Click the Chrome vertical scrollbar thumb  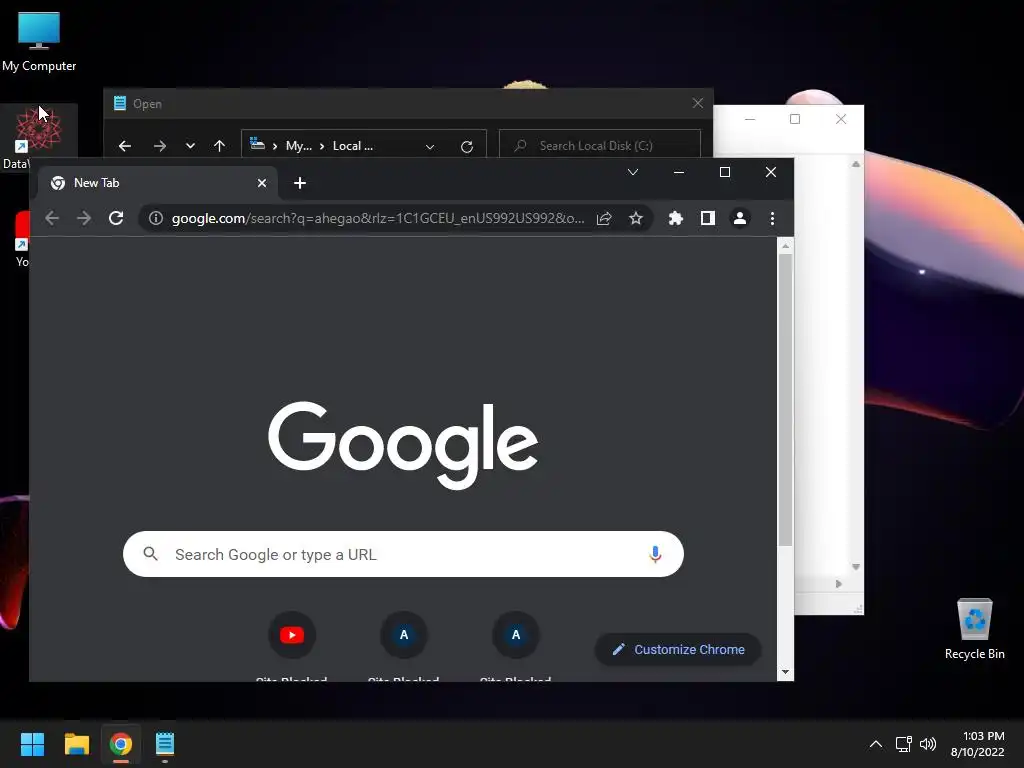click(785, 400)
